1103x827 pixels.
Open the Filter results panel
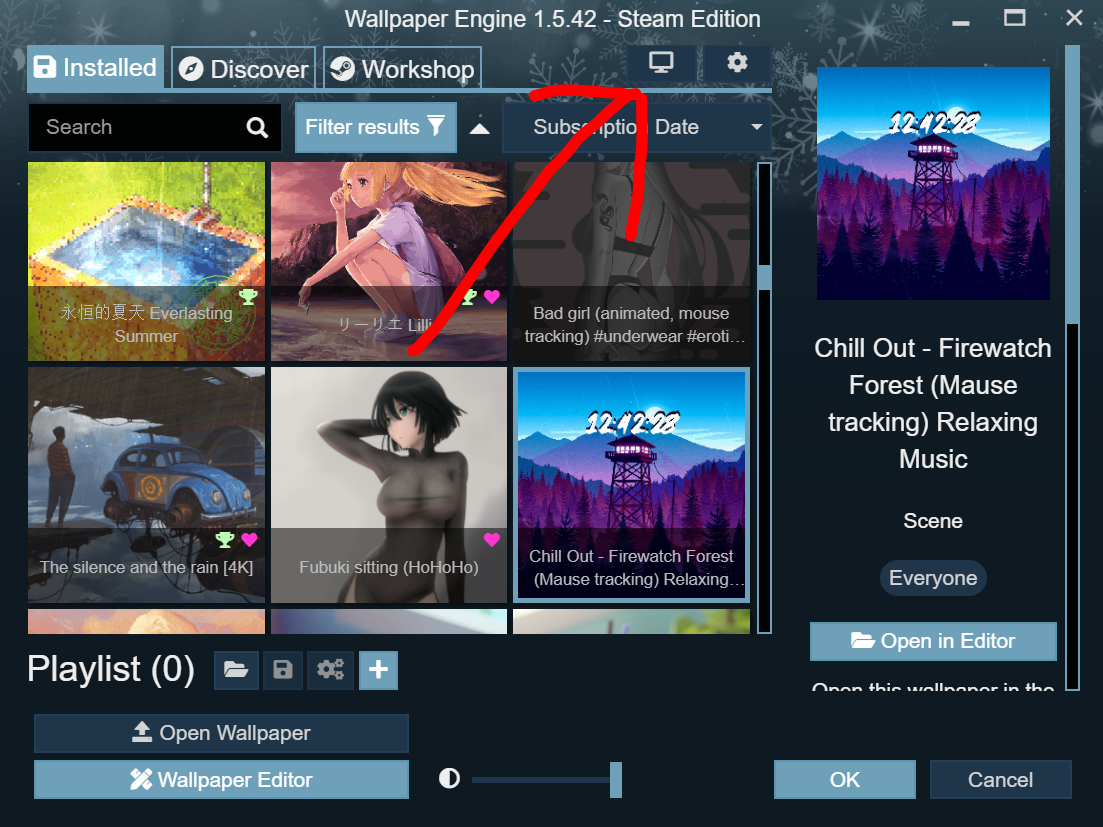(x=376, y=127)
